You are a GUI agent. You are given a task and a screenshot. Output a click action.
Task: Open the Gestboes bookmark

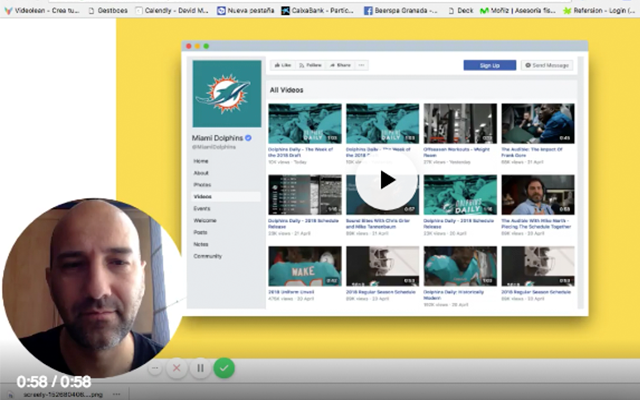point(108,10)
